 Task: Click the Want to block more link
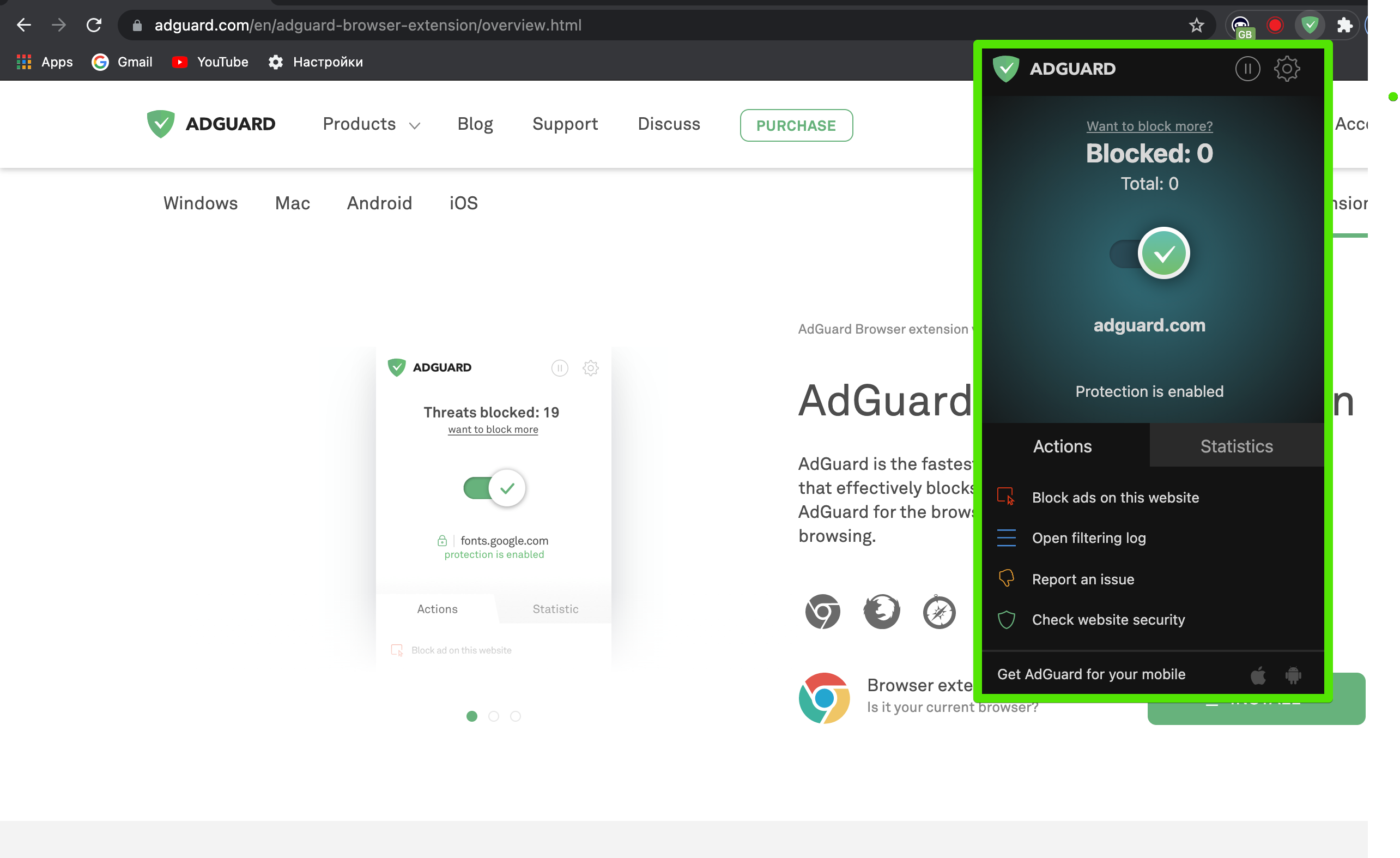pos(1150,125)
